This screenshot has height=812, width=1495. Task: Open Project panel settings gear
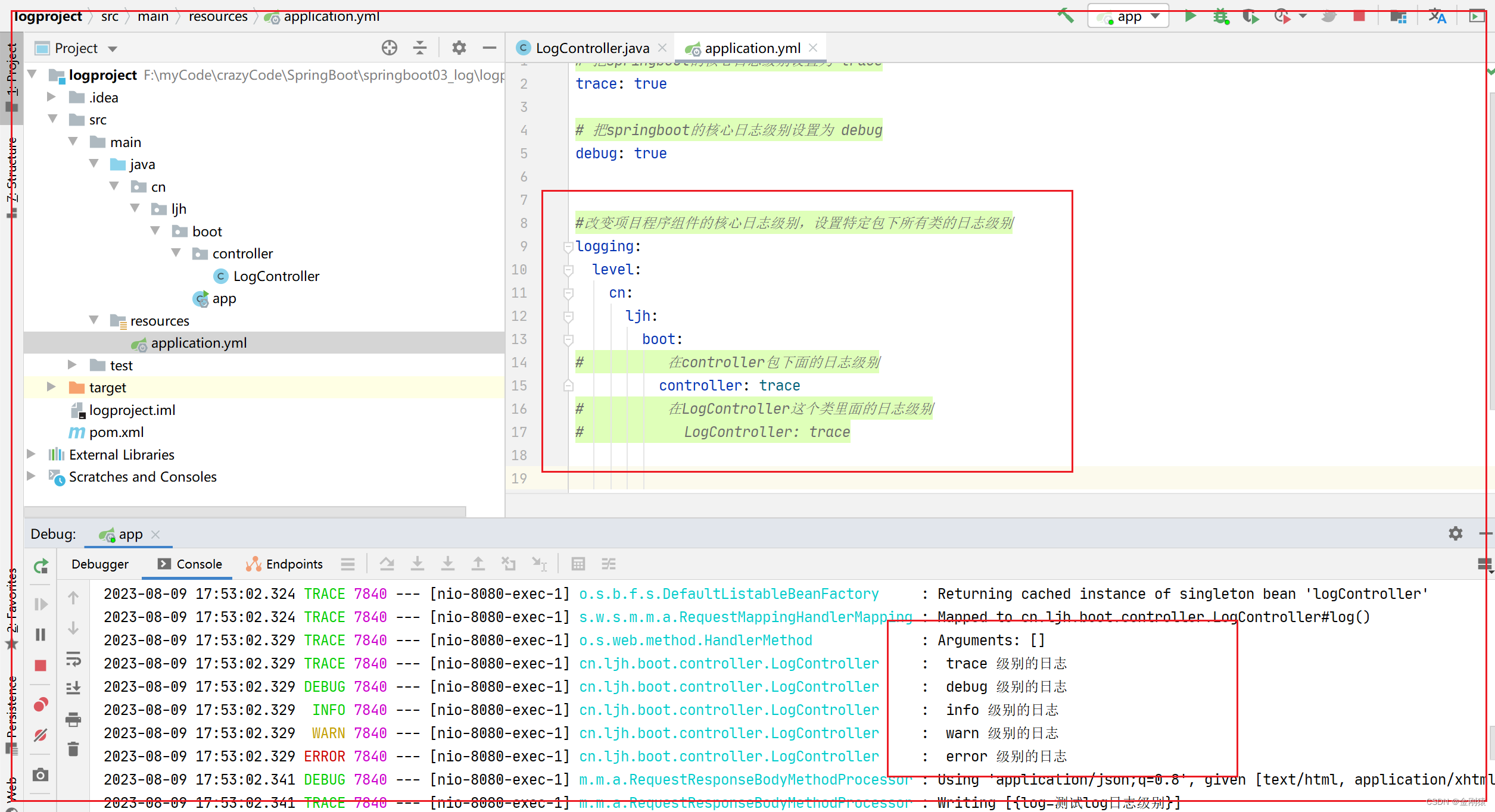[x=459, y=48]
